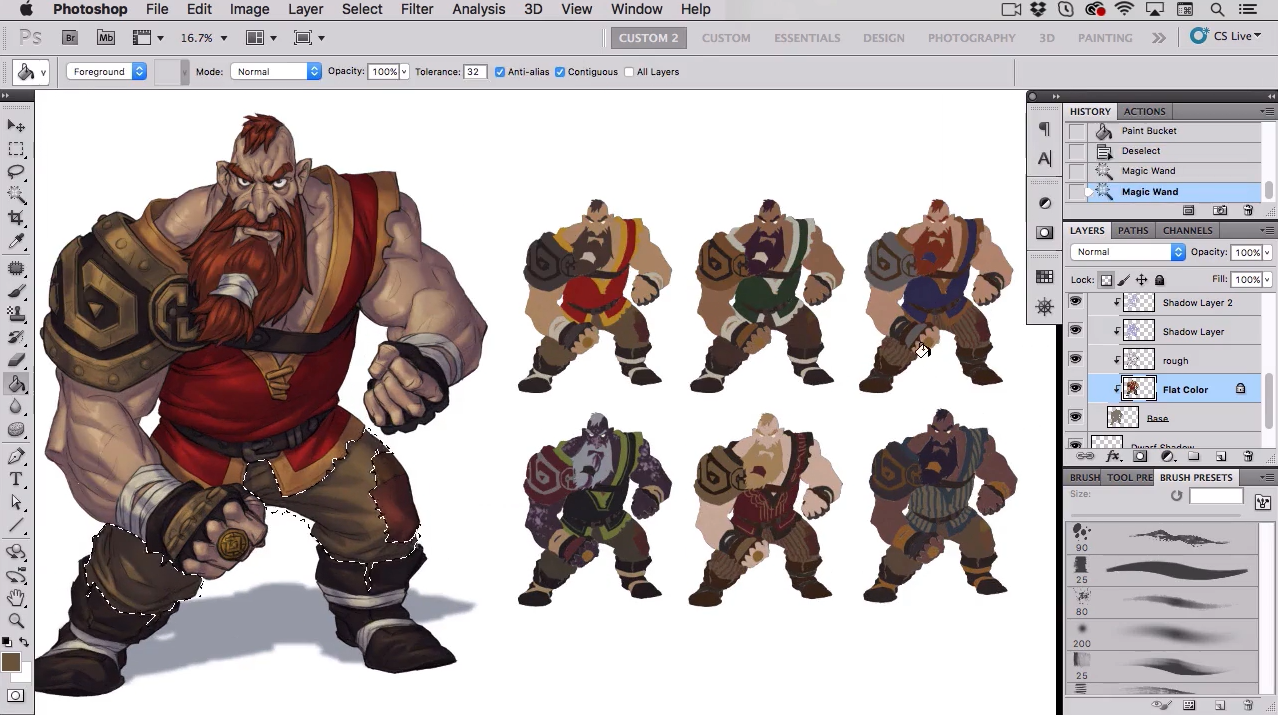The height and width of the screenshot is (715, 1278).
Task: Switch to the Essentials workspace
Action: [807, 38]
